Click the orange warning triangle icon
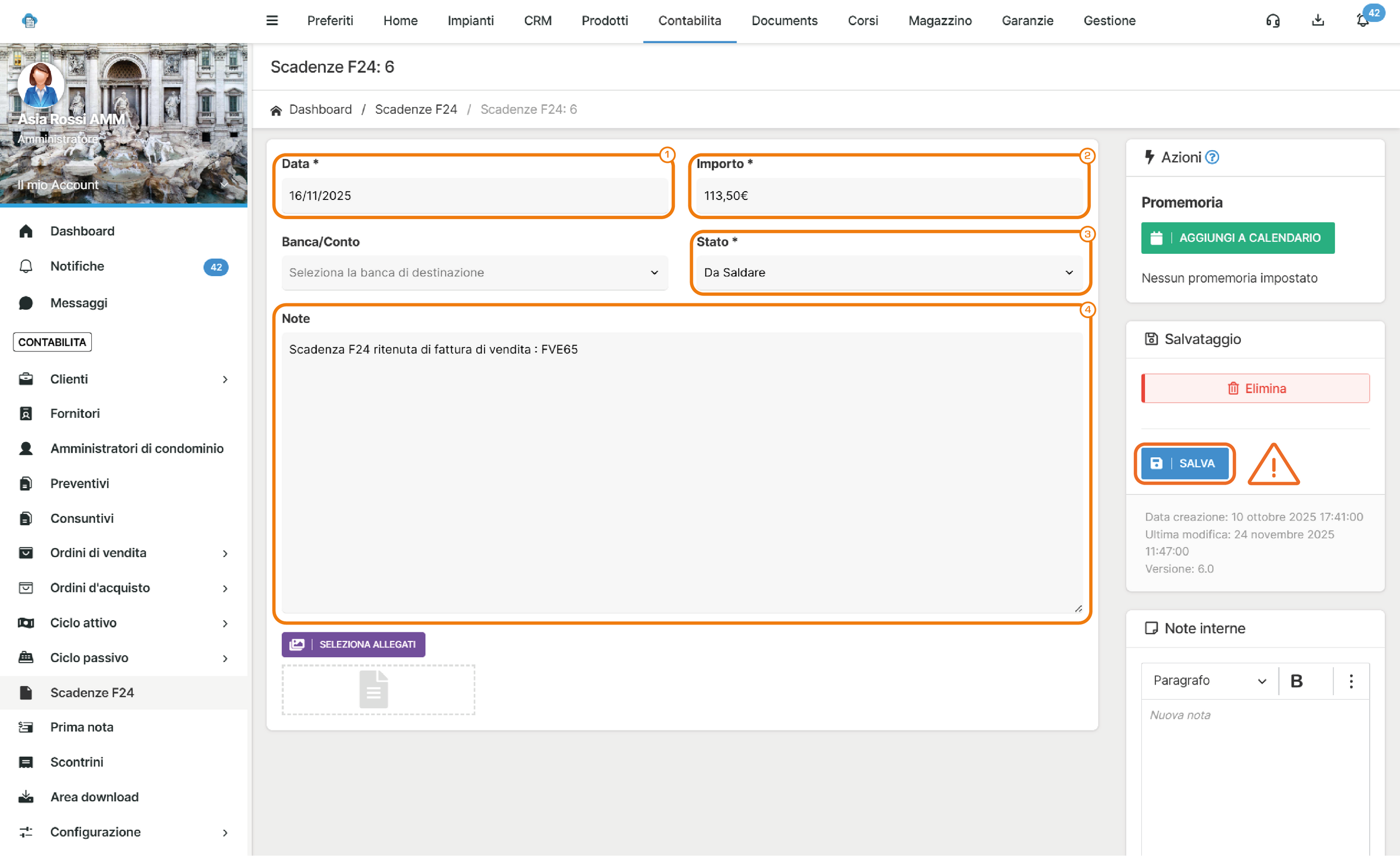Viewport: 1400px width, 856px height. (1273, 466)
